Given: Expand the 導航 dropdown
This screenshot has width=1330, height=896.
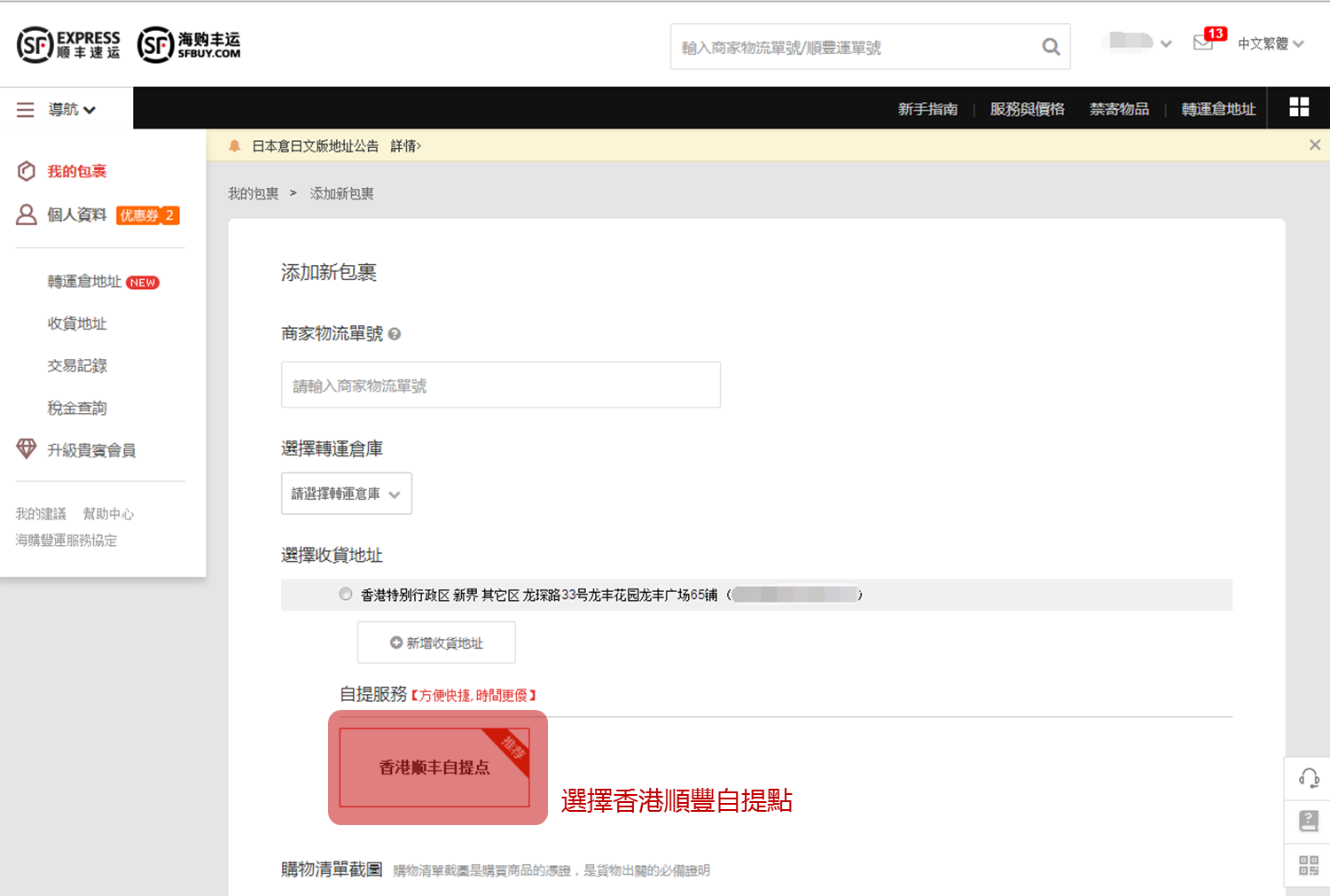Looking at the screenshot, I should pos(71,109).
